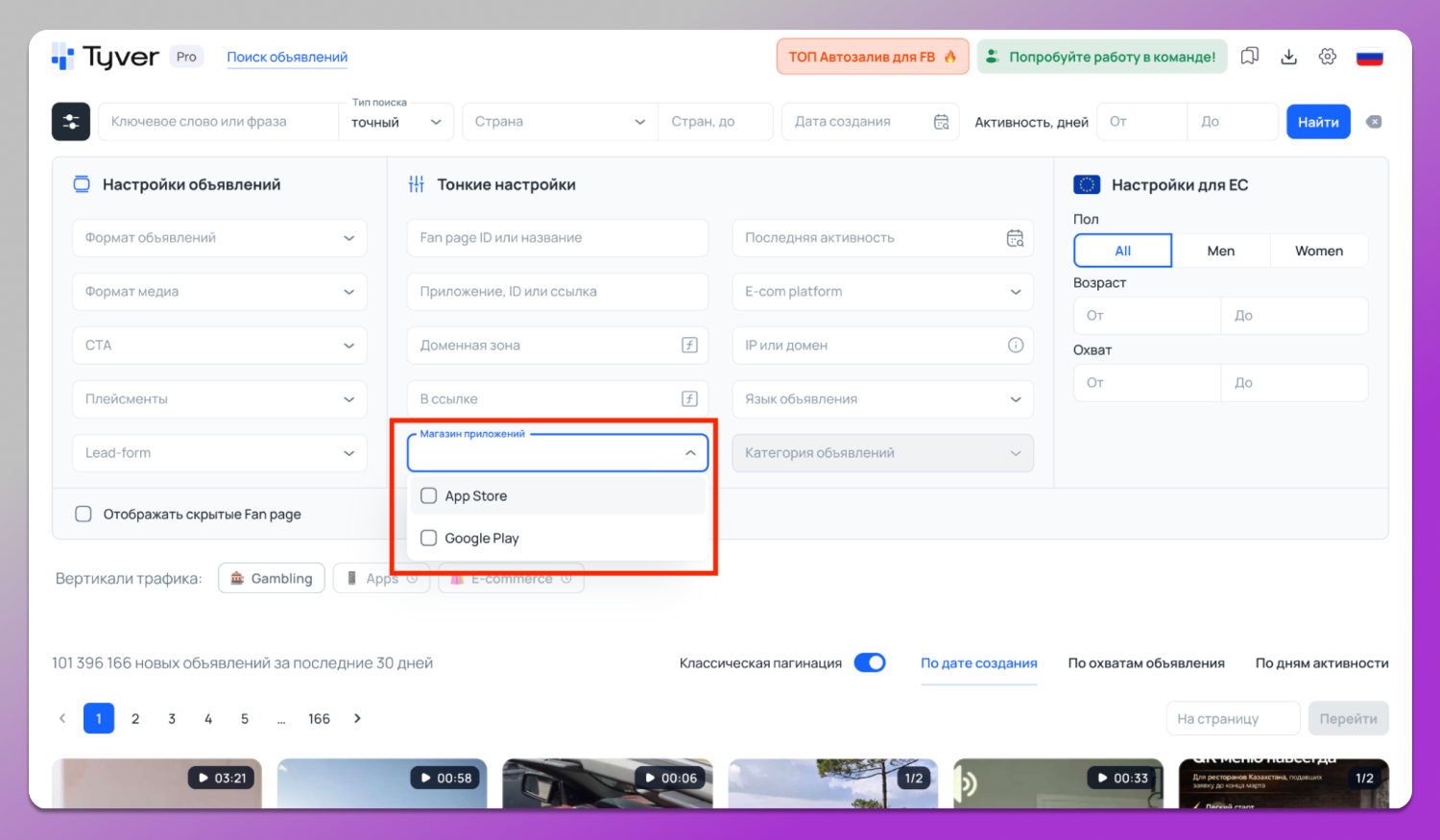The width and height of the screenshot is (1440, 840).
Task: Open the advanced filters panel icon
Action: pyautogui.click(x=70, y=121)
